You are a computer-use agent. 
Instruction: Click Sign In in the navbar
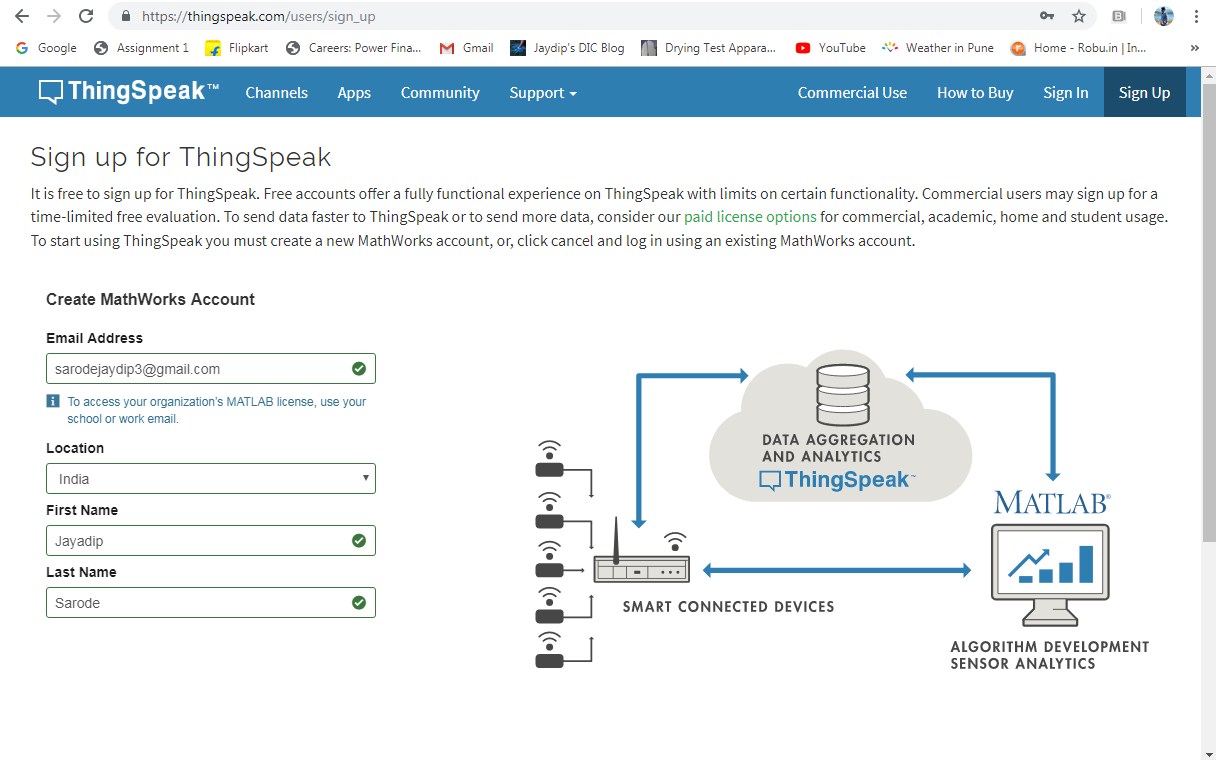click(x=1066, y=92)
